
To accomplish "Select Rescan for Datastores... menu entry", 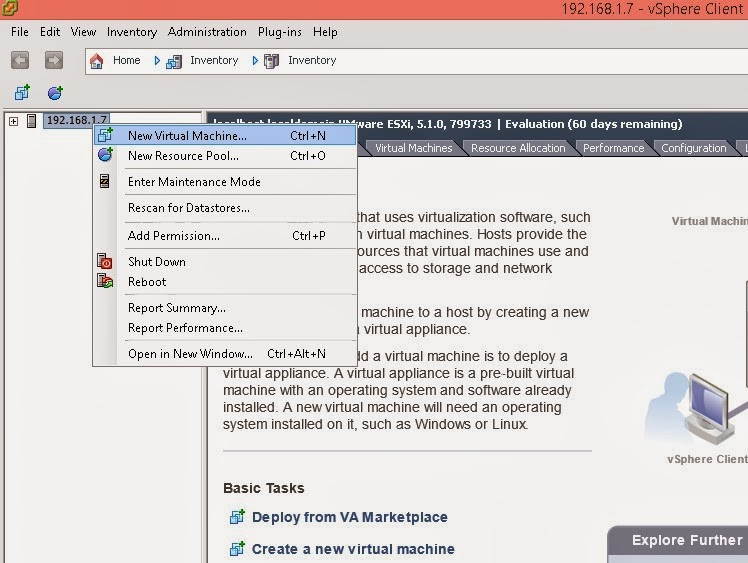I will 225,208.
